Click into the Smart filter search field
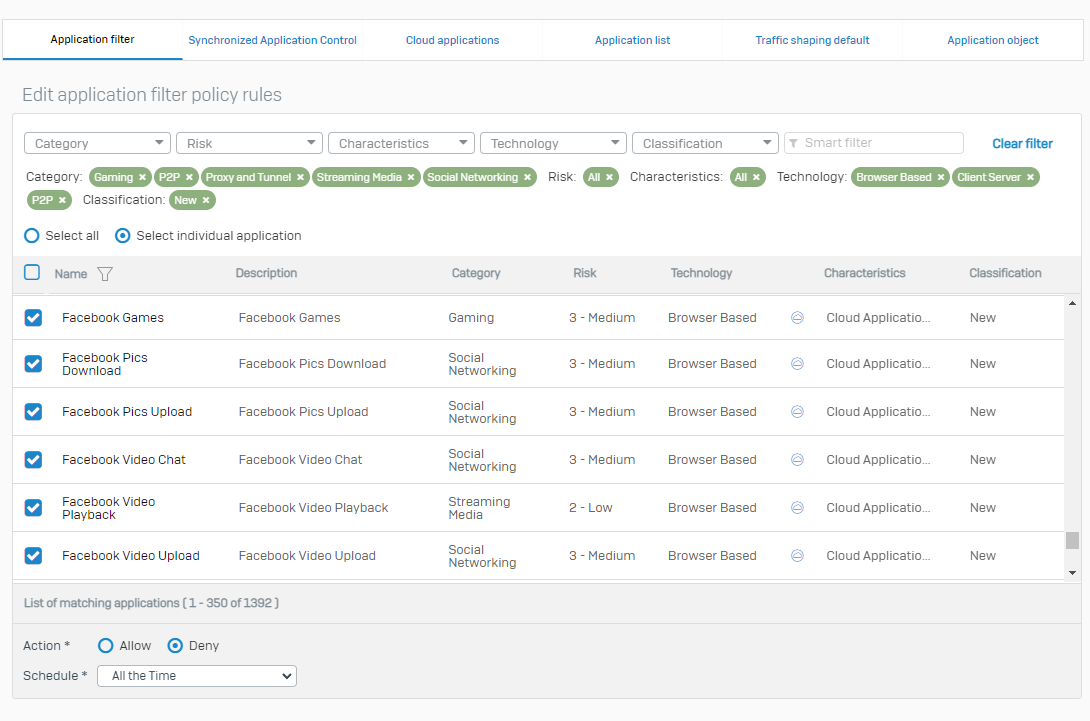The image size is (1090, 721). coord(874,143)
